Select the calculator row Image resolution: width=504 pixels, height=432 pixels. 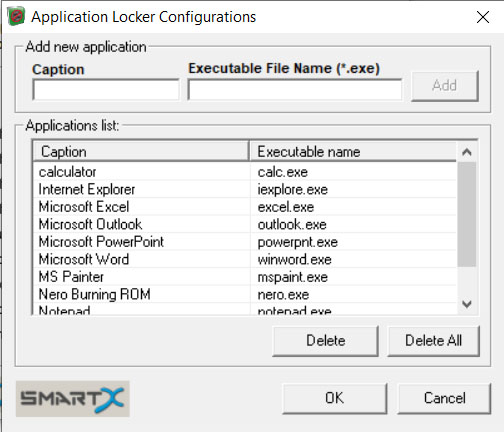(245, 172)
